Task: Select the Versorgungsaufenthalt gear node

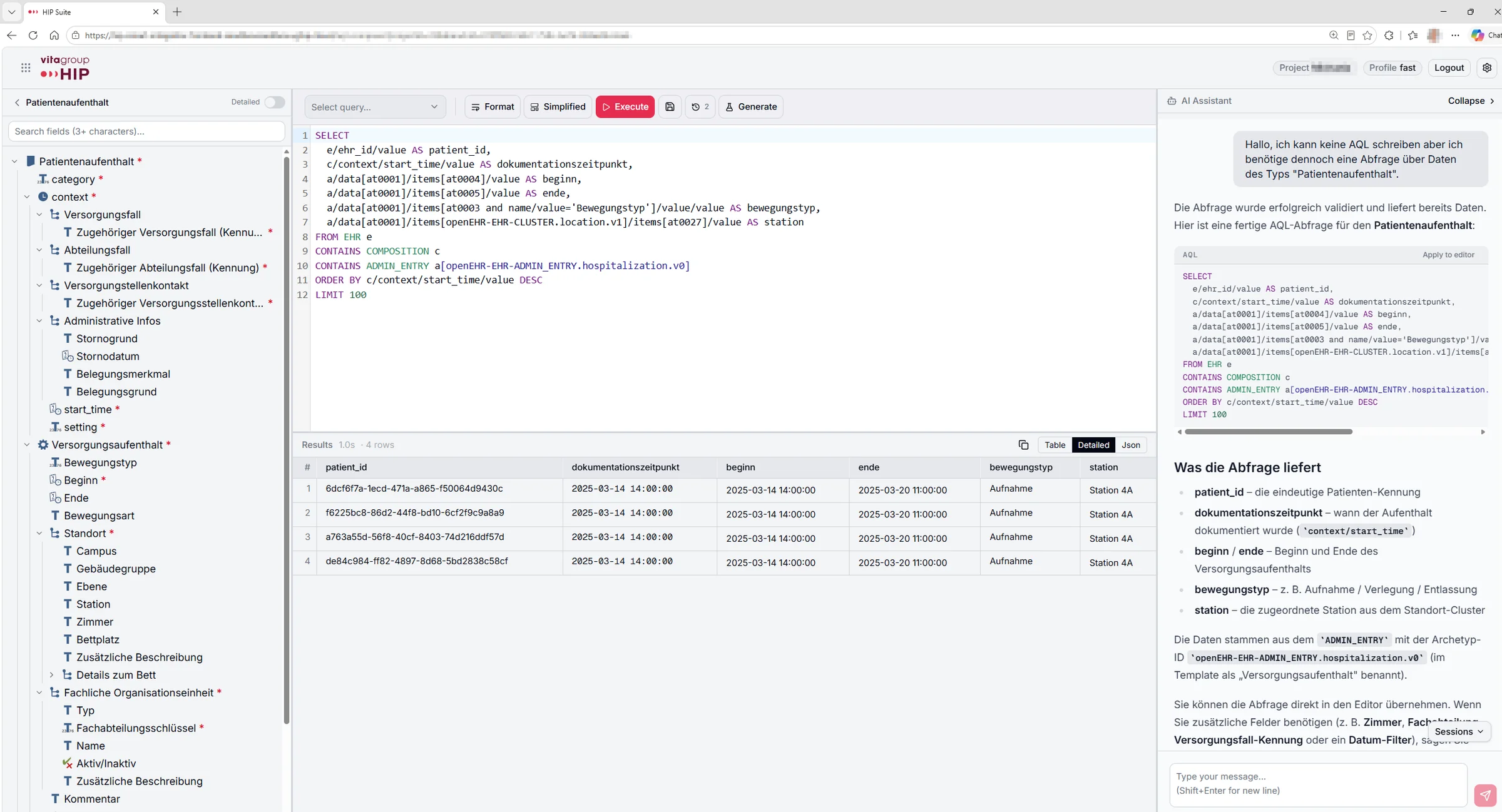Action: pyautogui.click(x=43, y=445)
